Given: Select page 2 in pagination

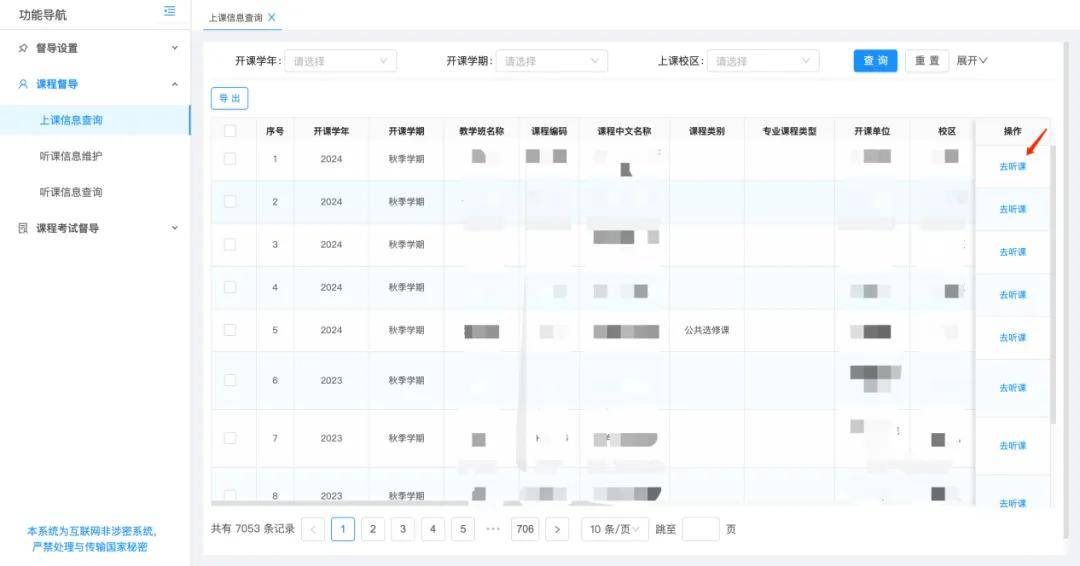Looking at the screenshot, I should [373, 529].
